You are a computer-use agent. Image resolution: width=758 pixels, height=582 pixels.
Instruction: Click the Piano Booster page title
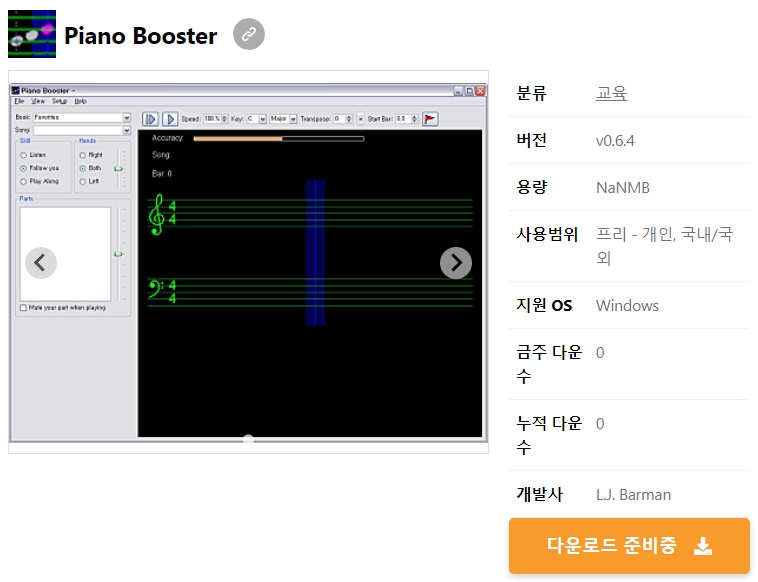tap(141, 36)
